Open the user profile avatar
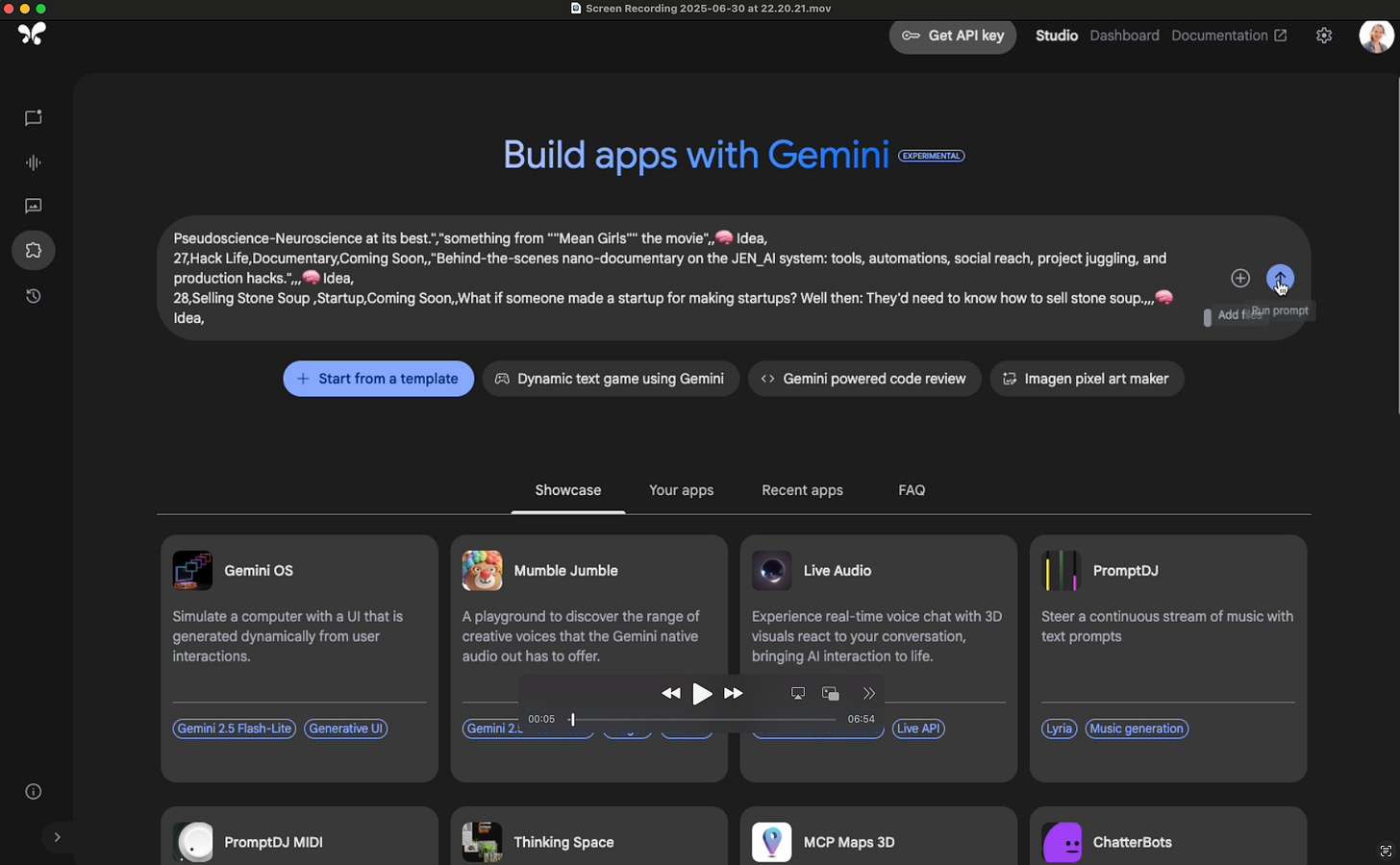1400x865 pixels. click(x=1376, y=36)
